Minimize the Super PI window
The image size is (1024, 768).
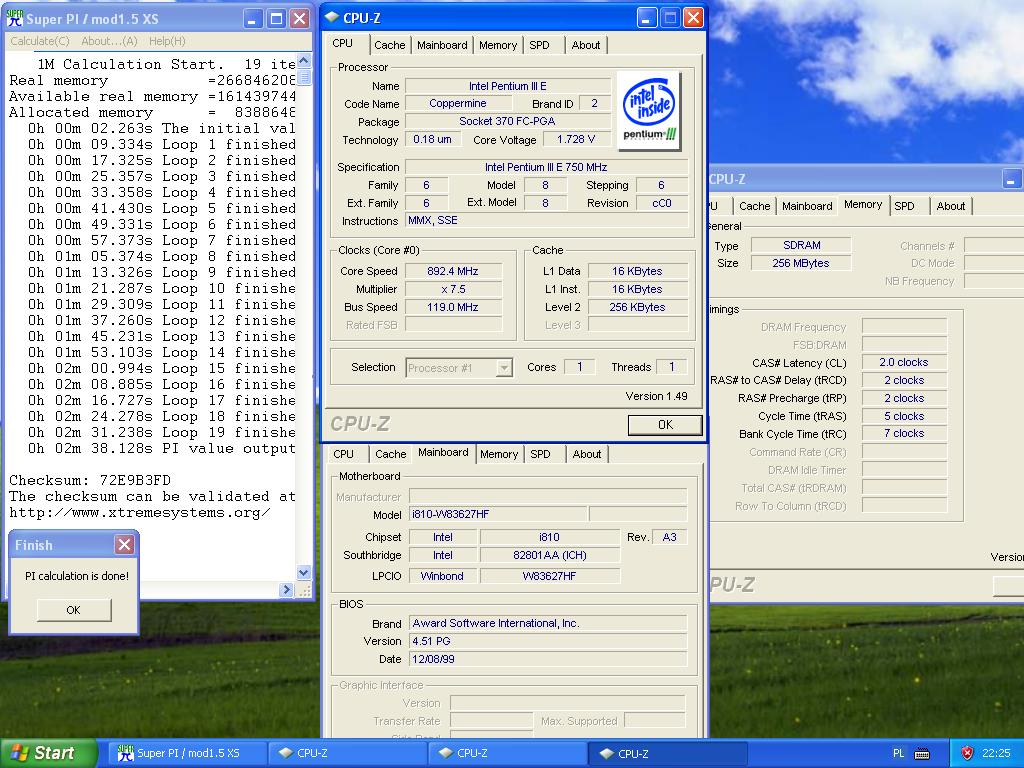[253, 18]
